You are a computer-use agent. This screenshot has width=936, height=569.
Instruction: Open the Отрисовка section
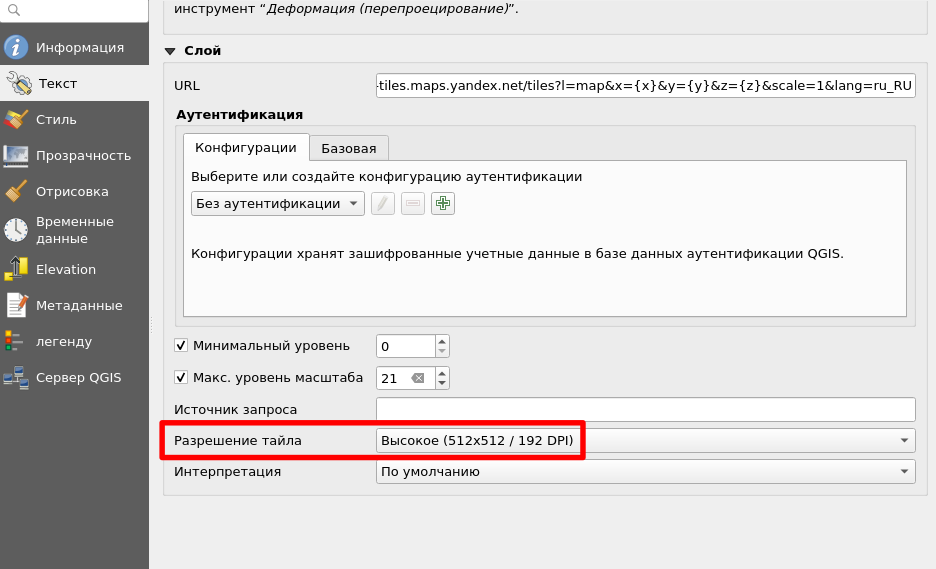pos(74,192)
